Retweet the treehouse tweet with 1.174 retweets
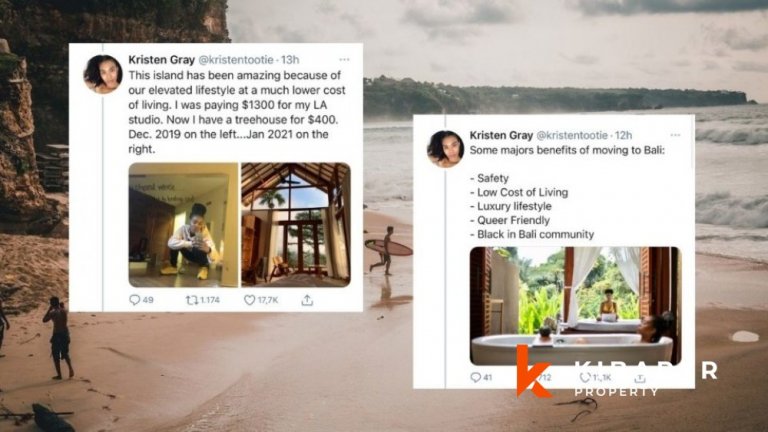 pyautogui.click(x=192, y=300)
